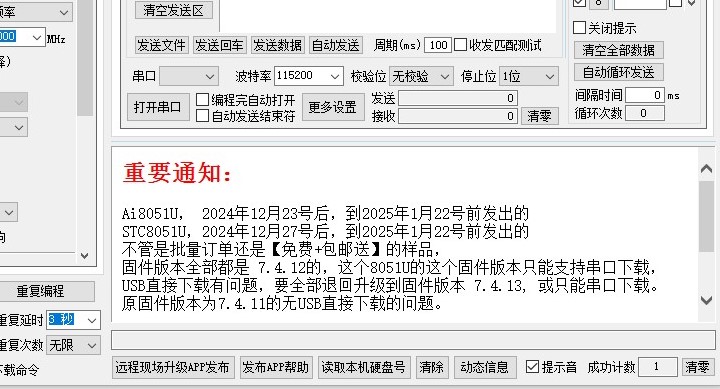Click the 读取本机硬盘号 button
The image size is (720, 389).
click(363, 367)
